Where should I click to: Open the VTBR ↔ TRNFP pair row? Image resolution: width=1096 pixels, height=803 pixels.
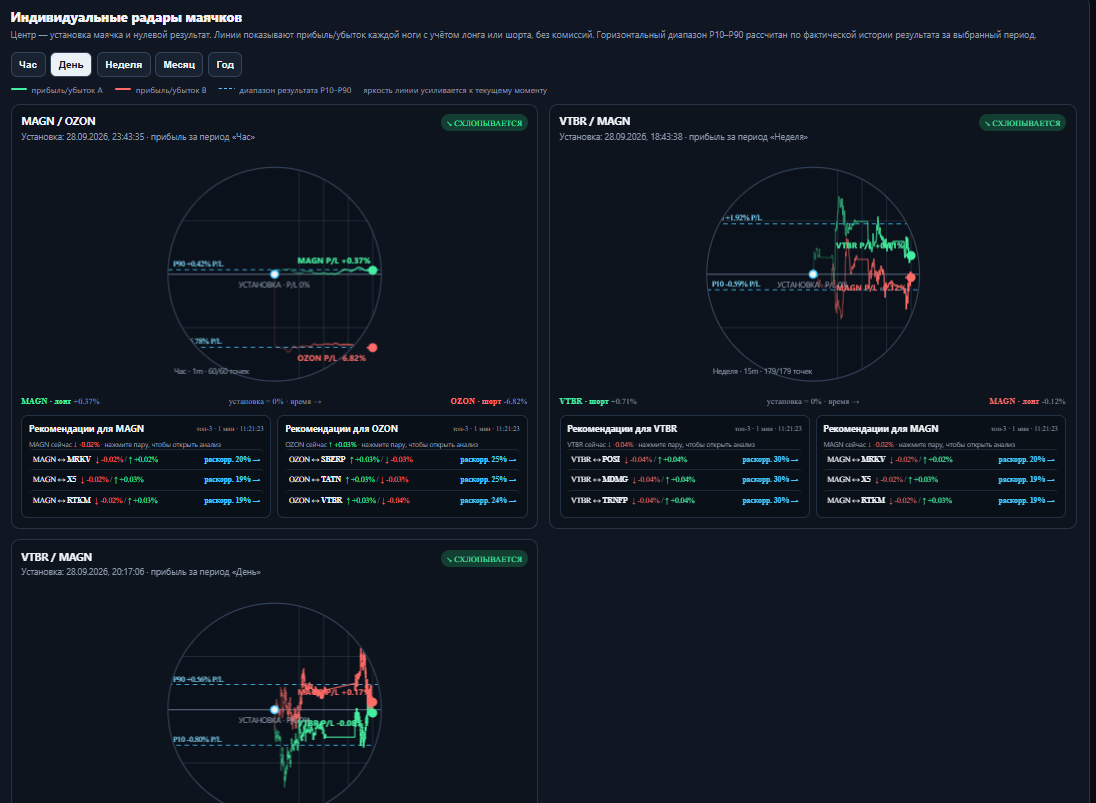(x=684, y=500)
